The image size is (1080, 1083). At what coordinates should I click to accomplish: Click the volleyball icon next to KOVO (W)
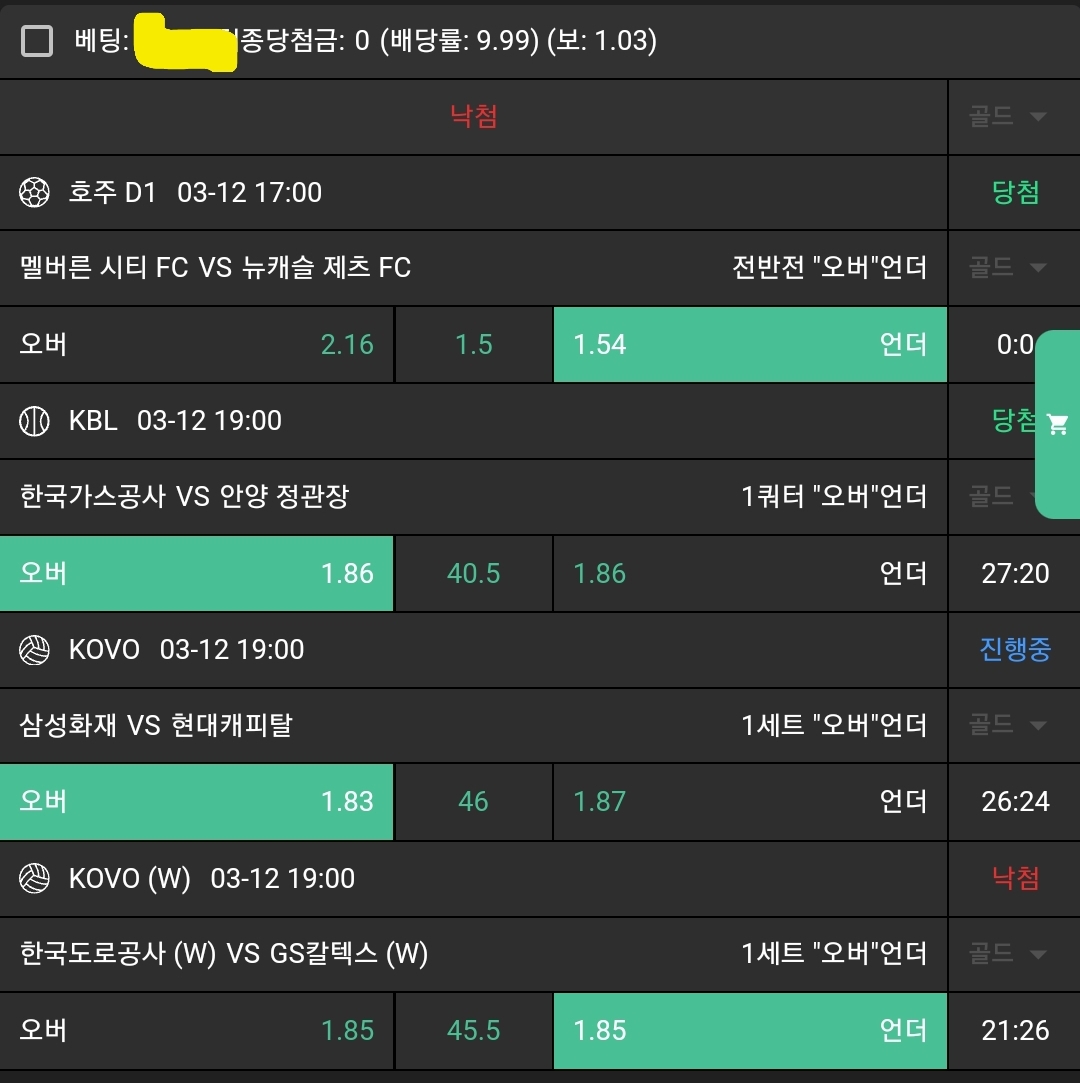tap(35, 879)
